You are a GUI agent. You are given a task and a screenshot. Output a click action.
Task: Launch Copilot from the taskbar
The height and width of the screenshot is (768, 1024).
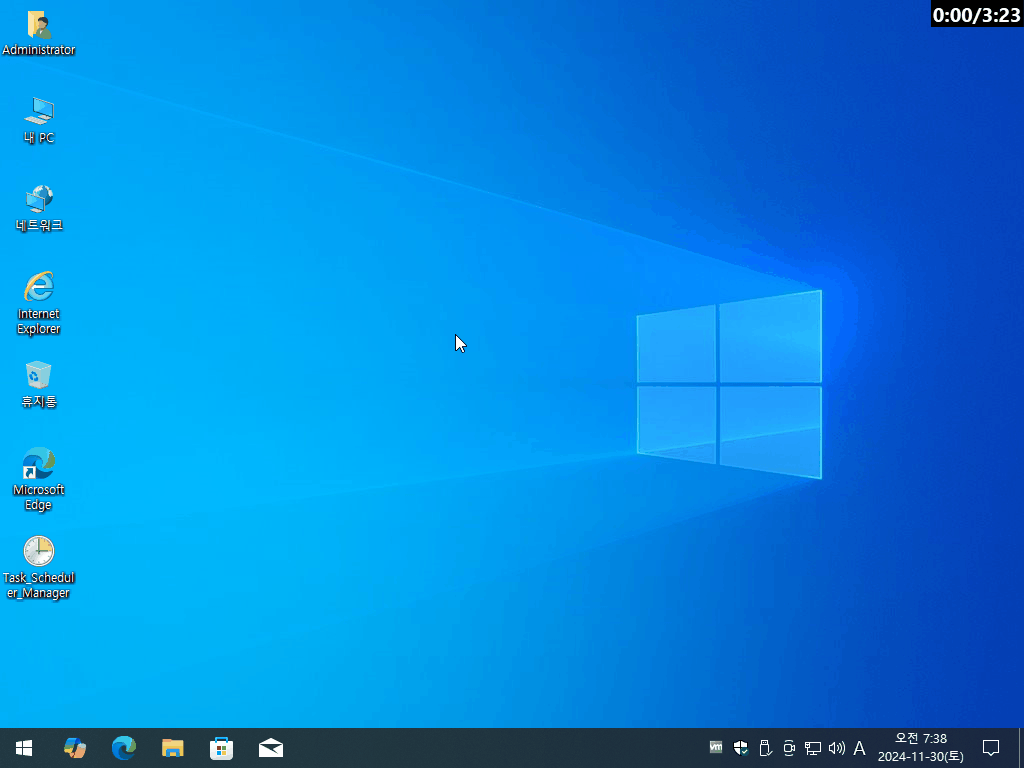pos(75,748)
